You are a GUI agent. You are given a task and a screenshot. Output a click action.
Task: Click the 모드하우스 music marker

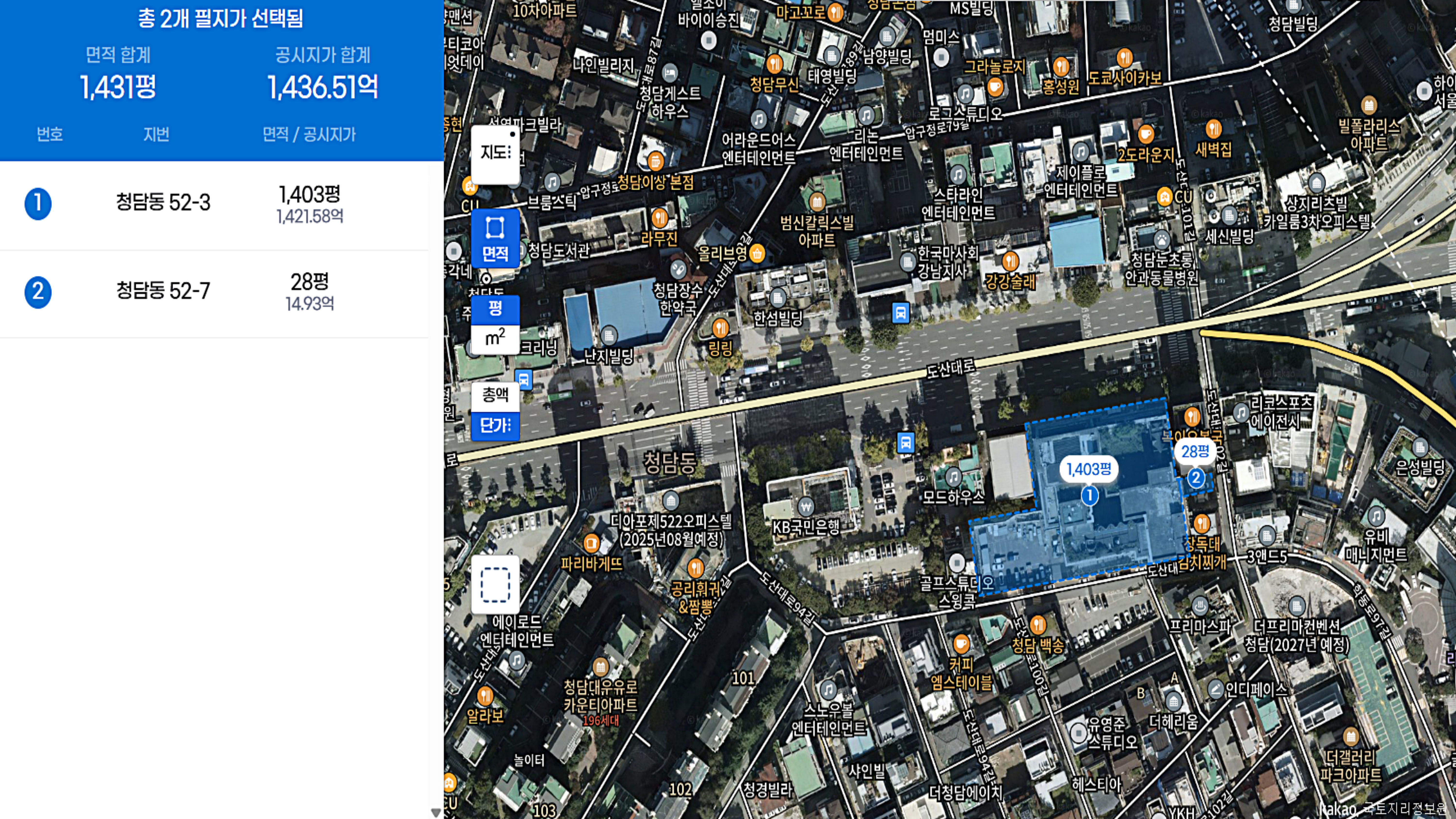pyautogui.click(x=953, y=477)
